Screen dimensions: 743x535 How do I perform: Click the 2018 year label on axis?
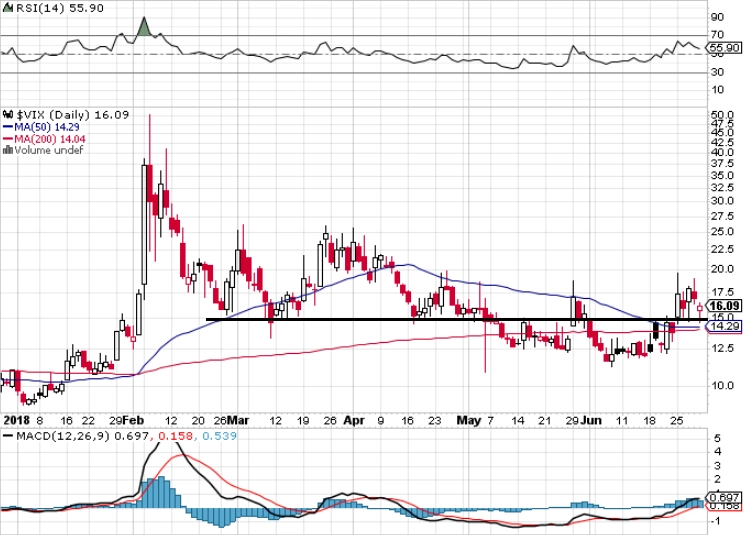[x=16, y=420]
